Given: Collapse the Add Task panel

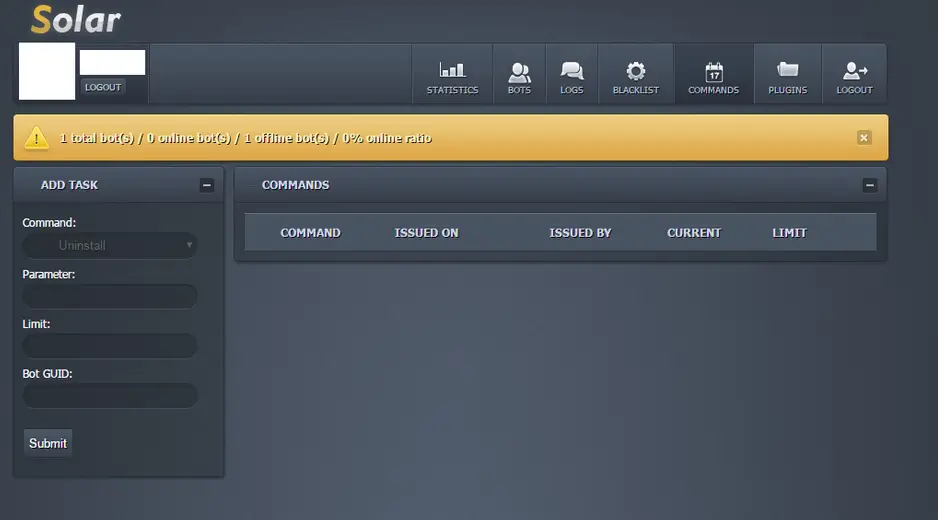Looking at the screenshot, I should tap(207, 185).
